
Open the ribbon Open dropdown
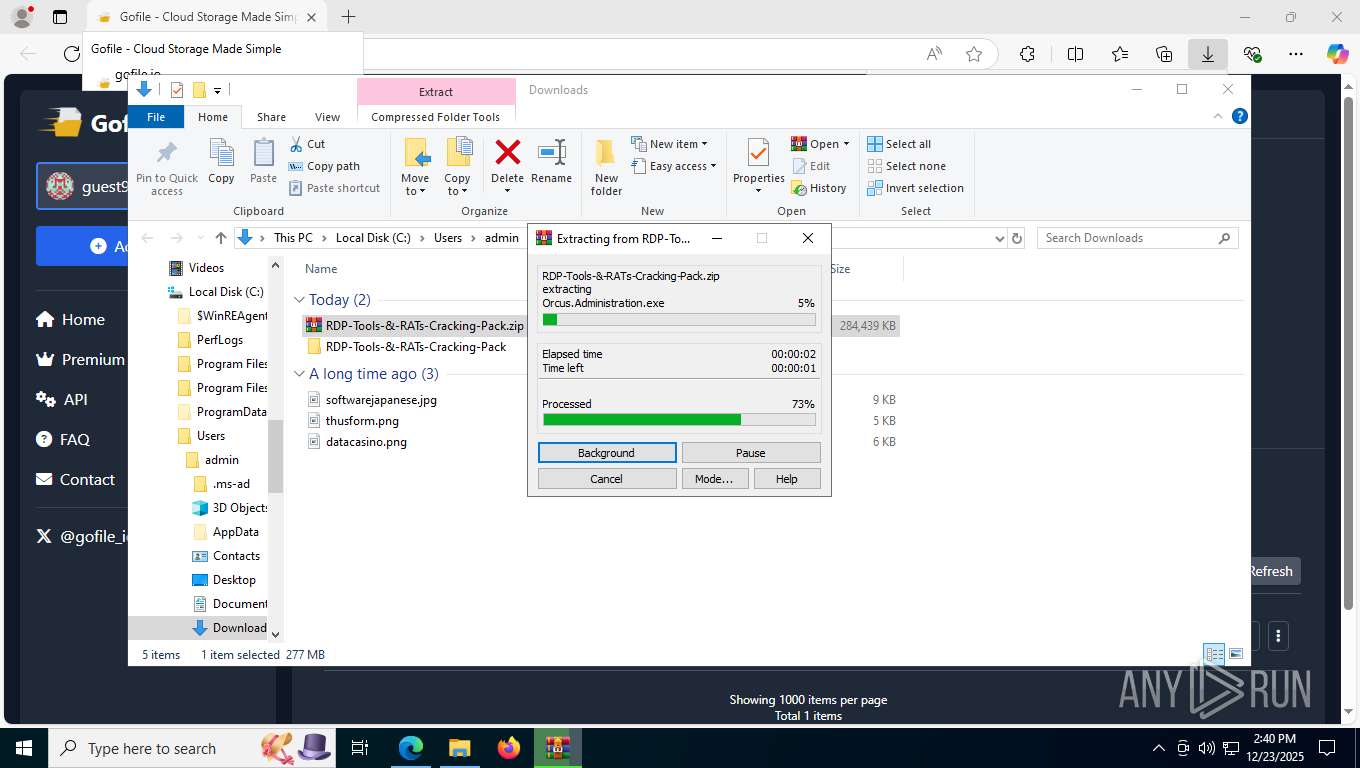click(820, 144)
